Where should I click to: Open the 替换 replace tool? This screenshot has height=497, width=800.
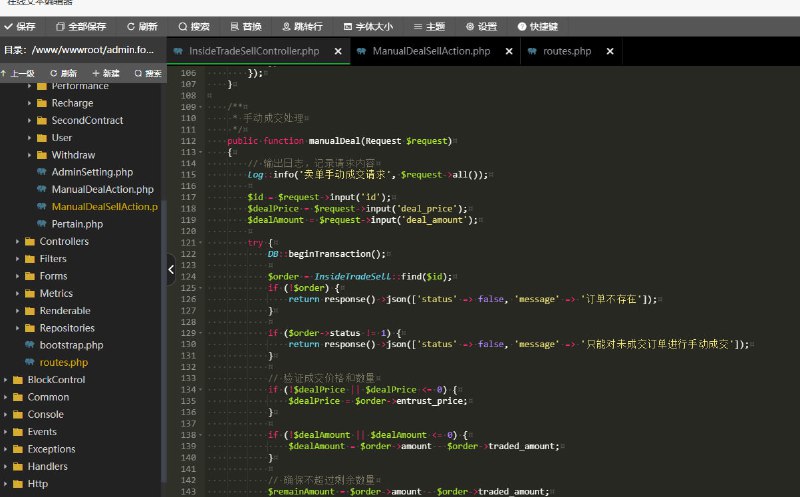[x=246, y=27]
